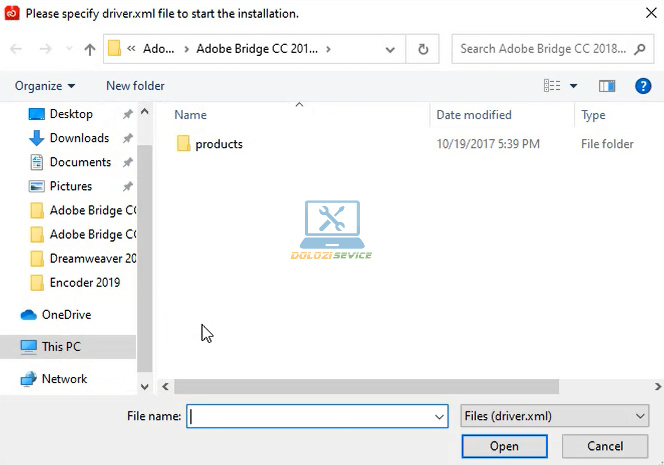
Task: Select OneDrive in the sidebar
Action: 66,315
